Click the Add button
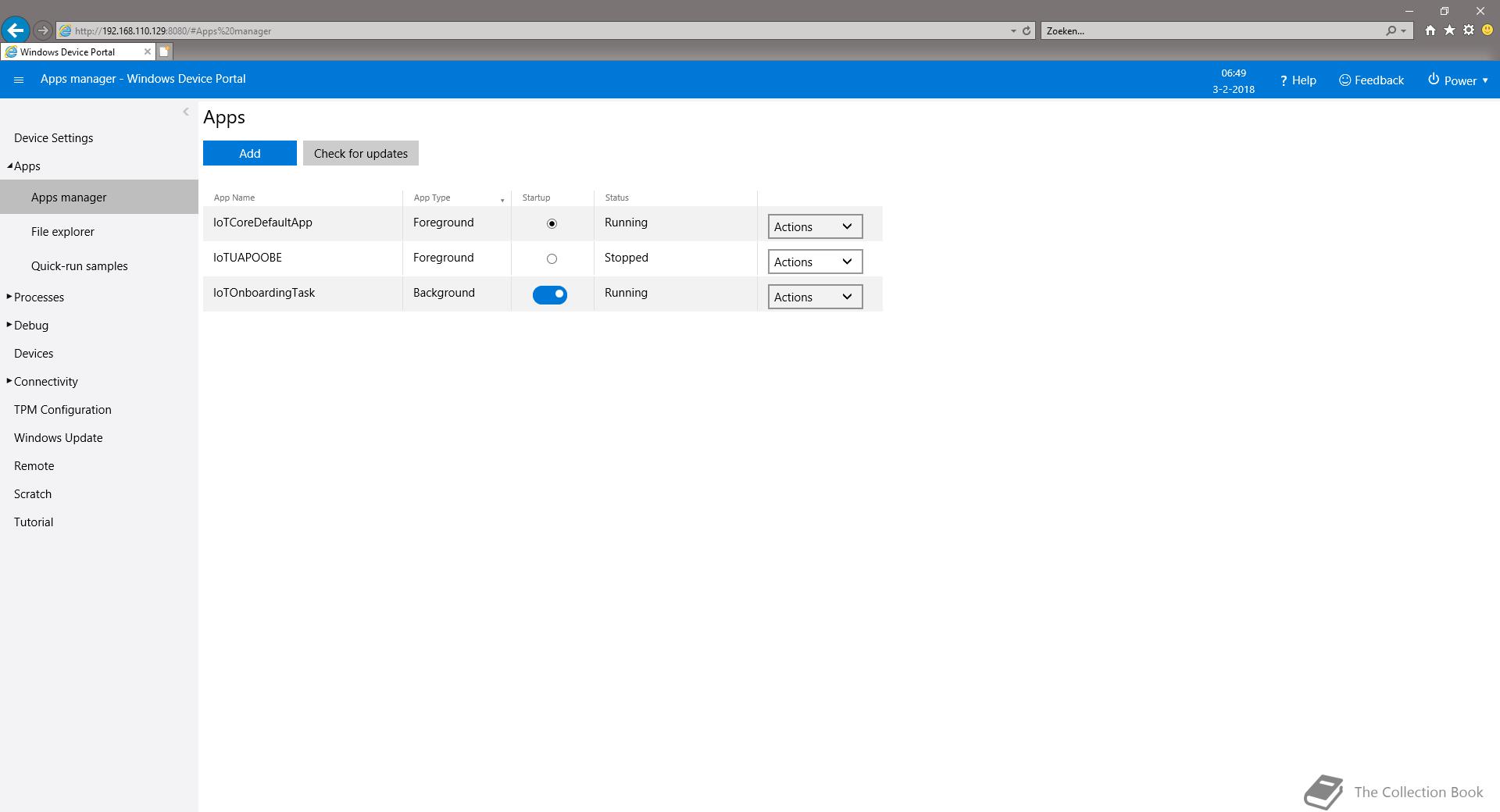 click(250, 153)
